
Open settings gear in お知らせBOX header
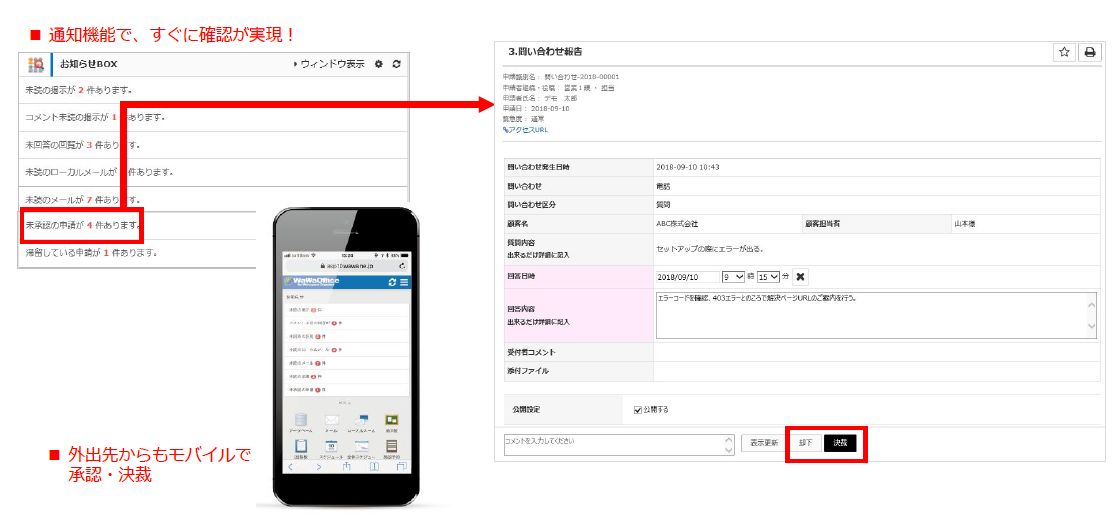(x=378, y=64)
